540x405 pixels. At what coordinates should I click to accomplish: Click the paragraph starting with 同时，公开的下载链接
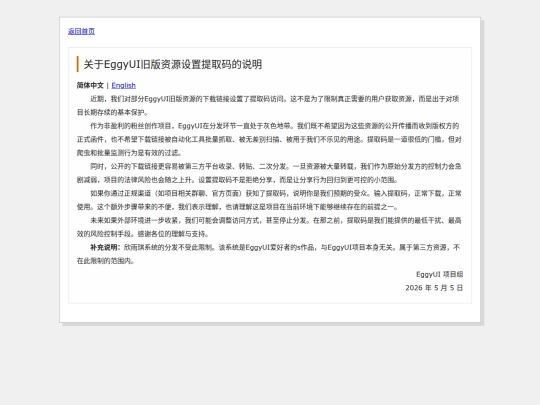click(x=270, y=173)
